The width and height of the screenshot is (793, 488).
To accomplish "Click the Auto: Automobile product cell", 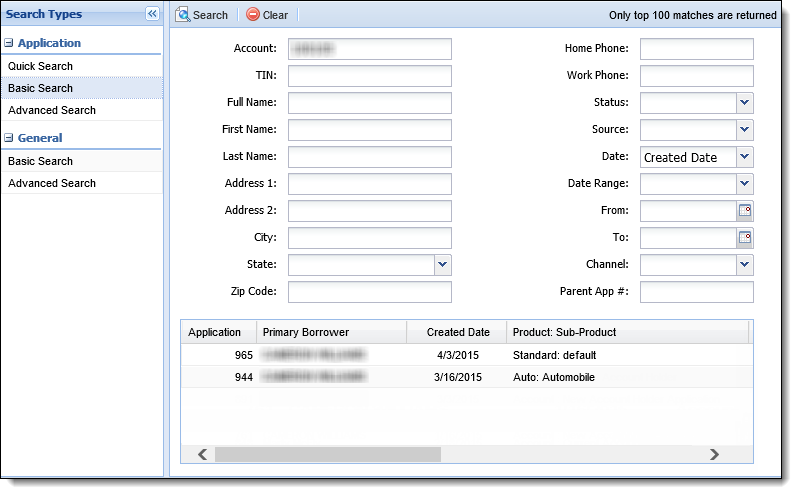I will tap(554, 377).
